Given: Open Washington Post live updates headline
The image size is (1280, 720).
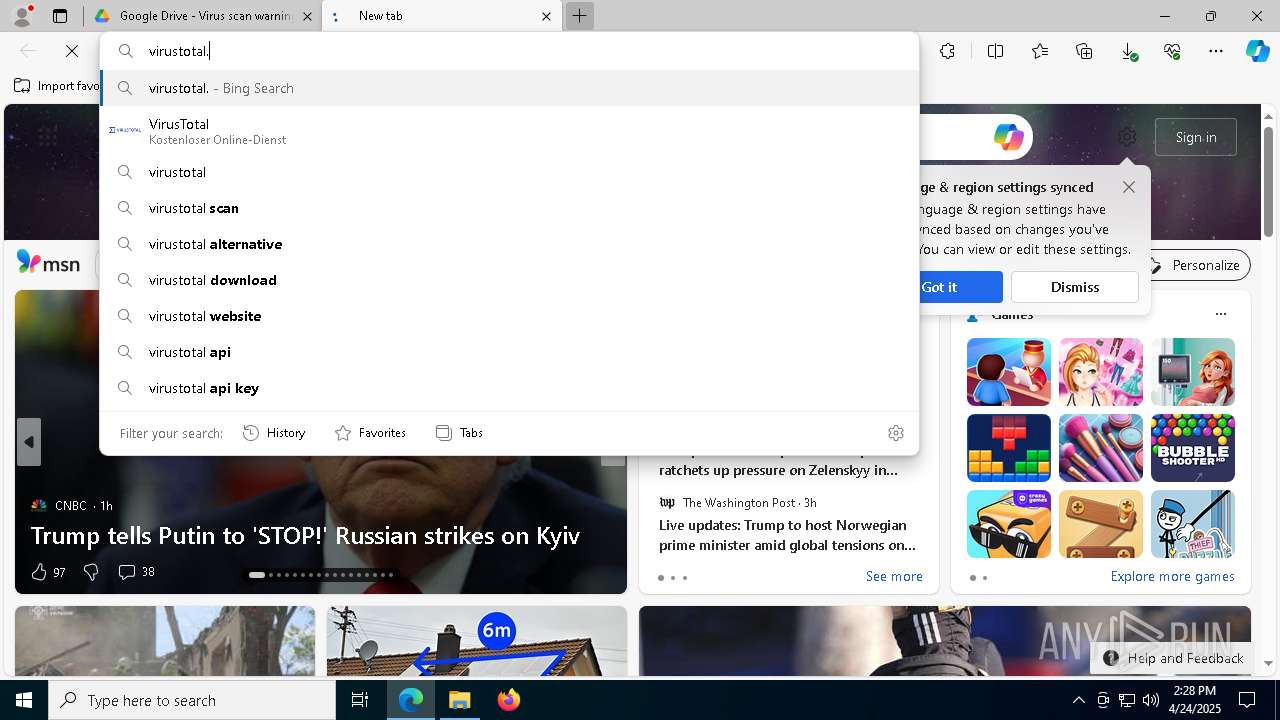Looking at the screenshot, I should (788, 535).
